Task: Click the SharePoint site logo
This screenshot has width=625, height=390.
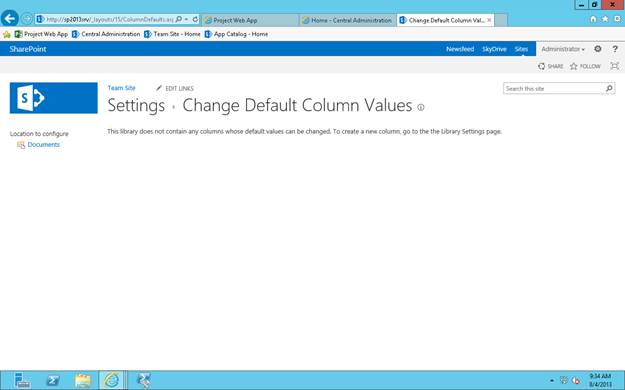Action: 54,98
